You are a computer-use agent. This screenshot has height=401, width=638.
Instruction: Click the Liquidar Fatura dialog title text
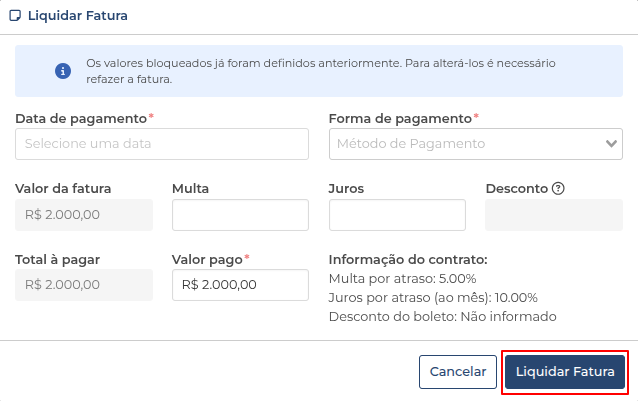78,16
